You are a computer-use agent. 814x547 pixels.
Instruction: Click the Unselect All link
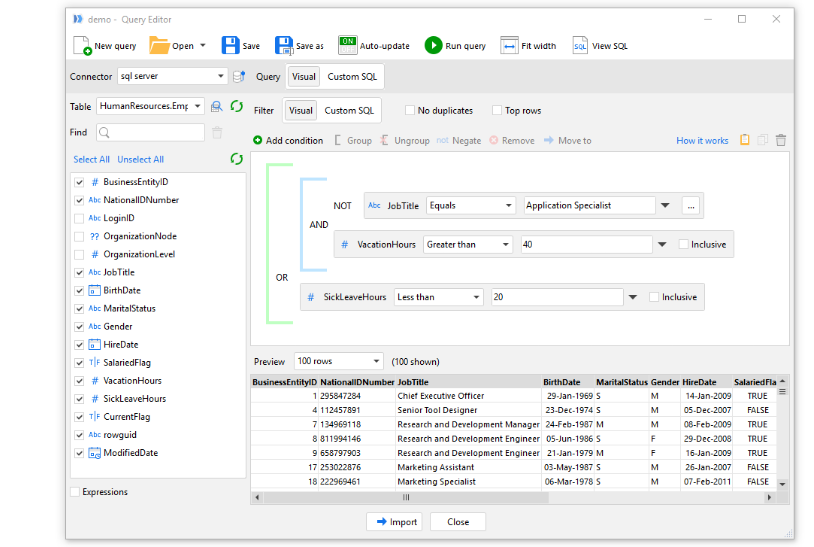(140, 159)
